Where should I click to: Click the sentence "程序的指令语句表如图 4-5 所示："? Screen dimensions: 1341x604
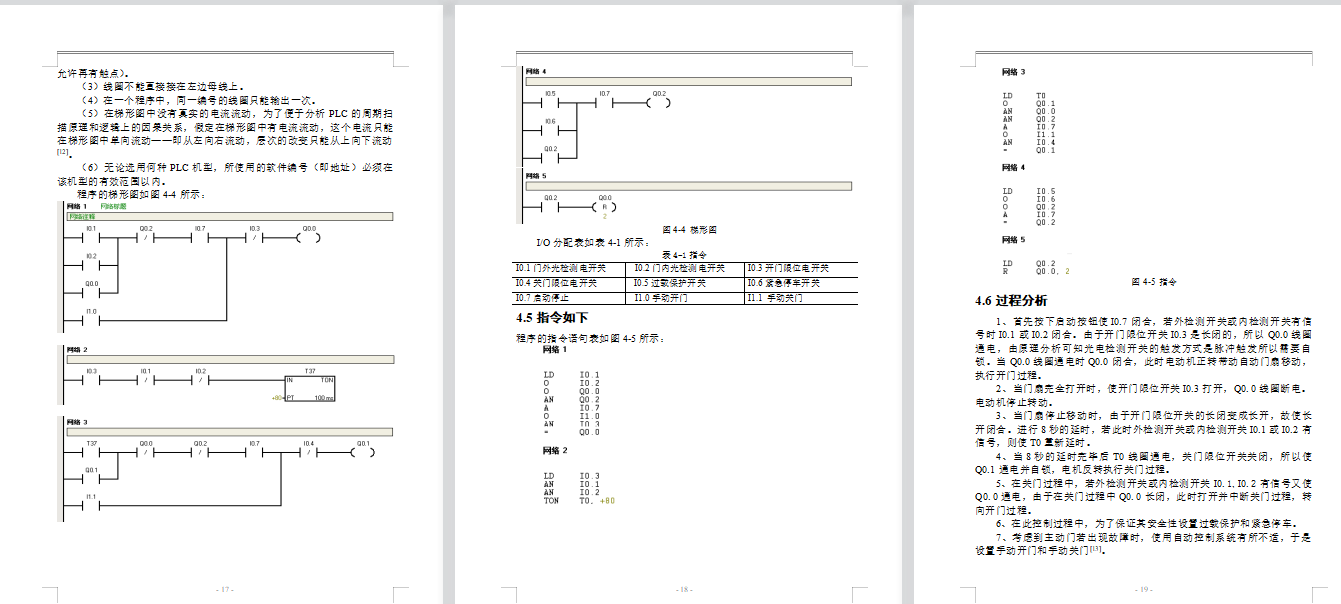pos(591,338)
